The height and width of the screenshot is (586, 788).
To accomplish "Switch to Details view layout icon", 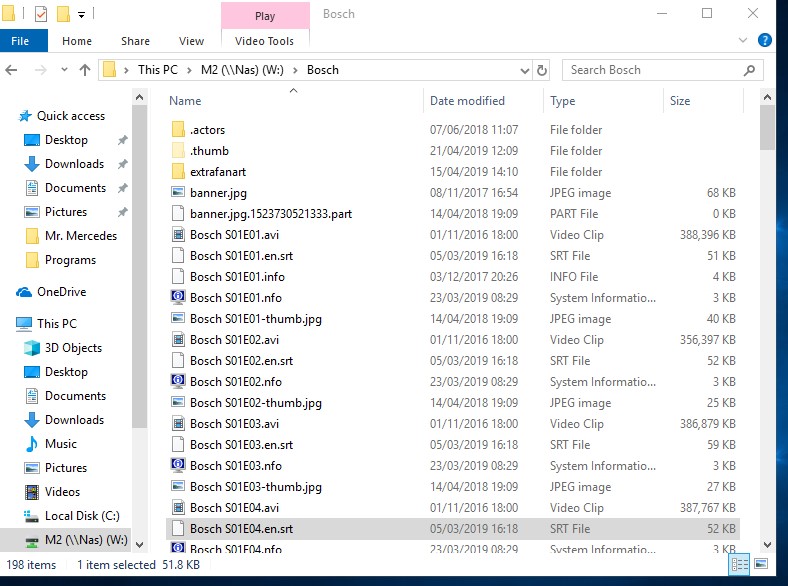I will (x=739, y=564).
